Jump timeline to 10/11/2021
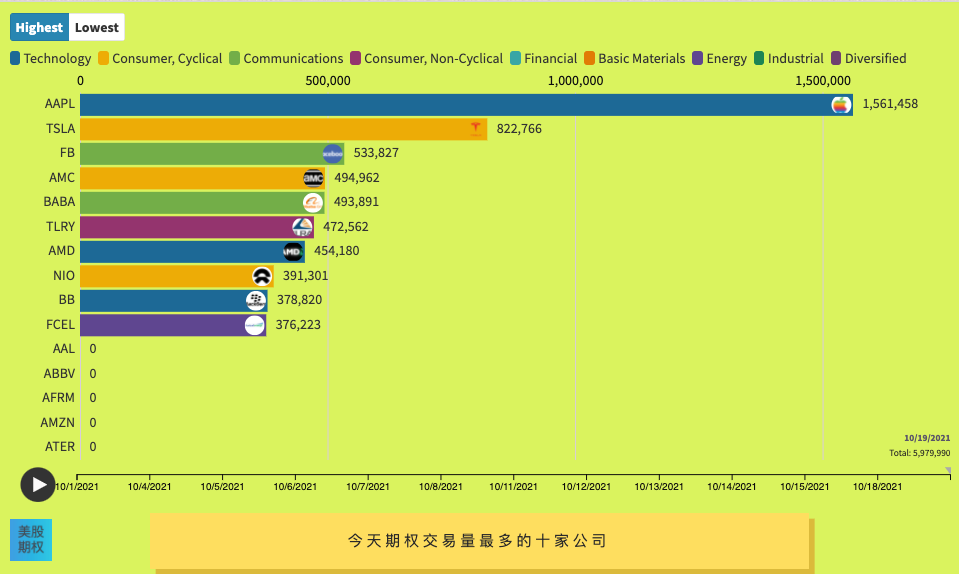Viewport: 959px width, 574px height. point(513,487)
